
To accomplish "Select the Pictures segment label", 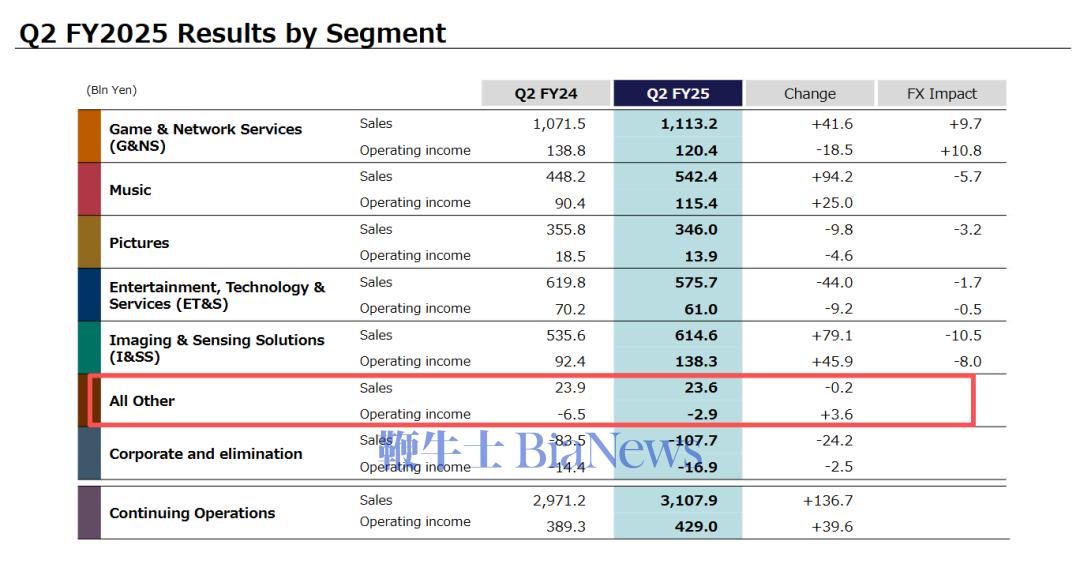I will pyautogui.click(x=139, y=243).
